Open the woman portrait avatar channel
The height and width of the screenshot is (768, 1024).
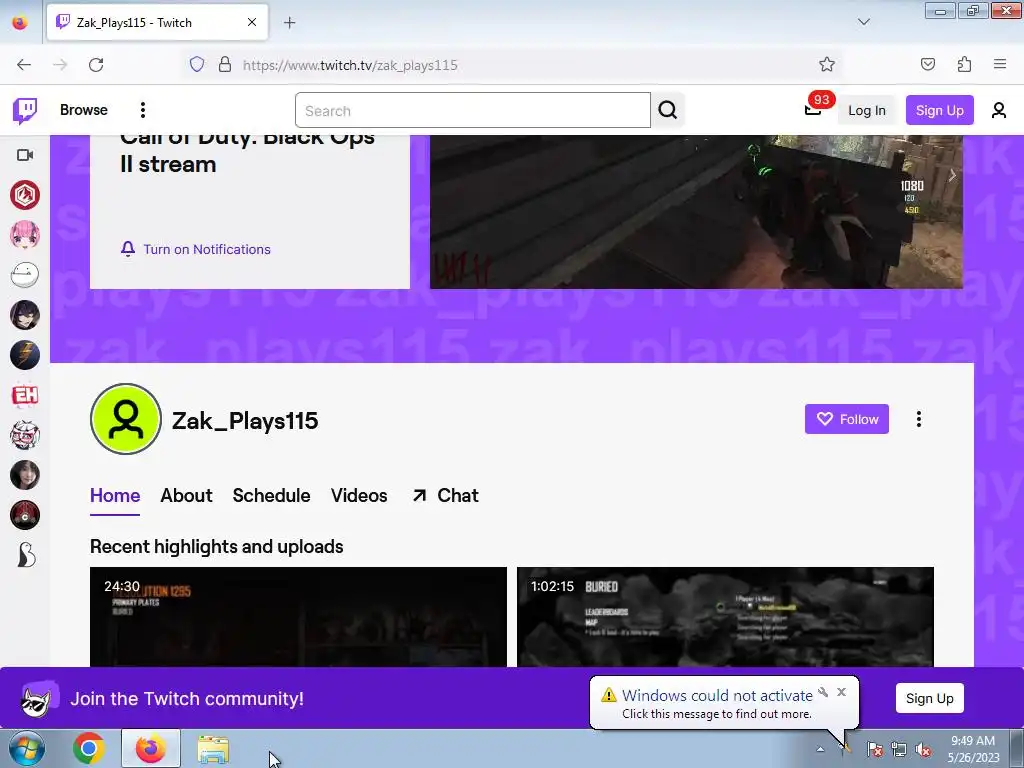pyautogui.click(x=25, y=475)
